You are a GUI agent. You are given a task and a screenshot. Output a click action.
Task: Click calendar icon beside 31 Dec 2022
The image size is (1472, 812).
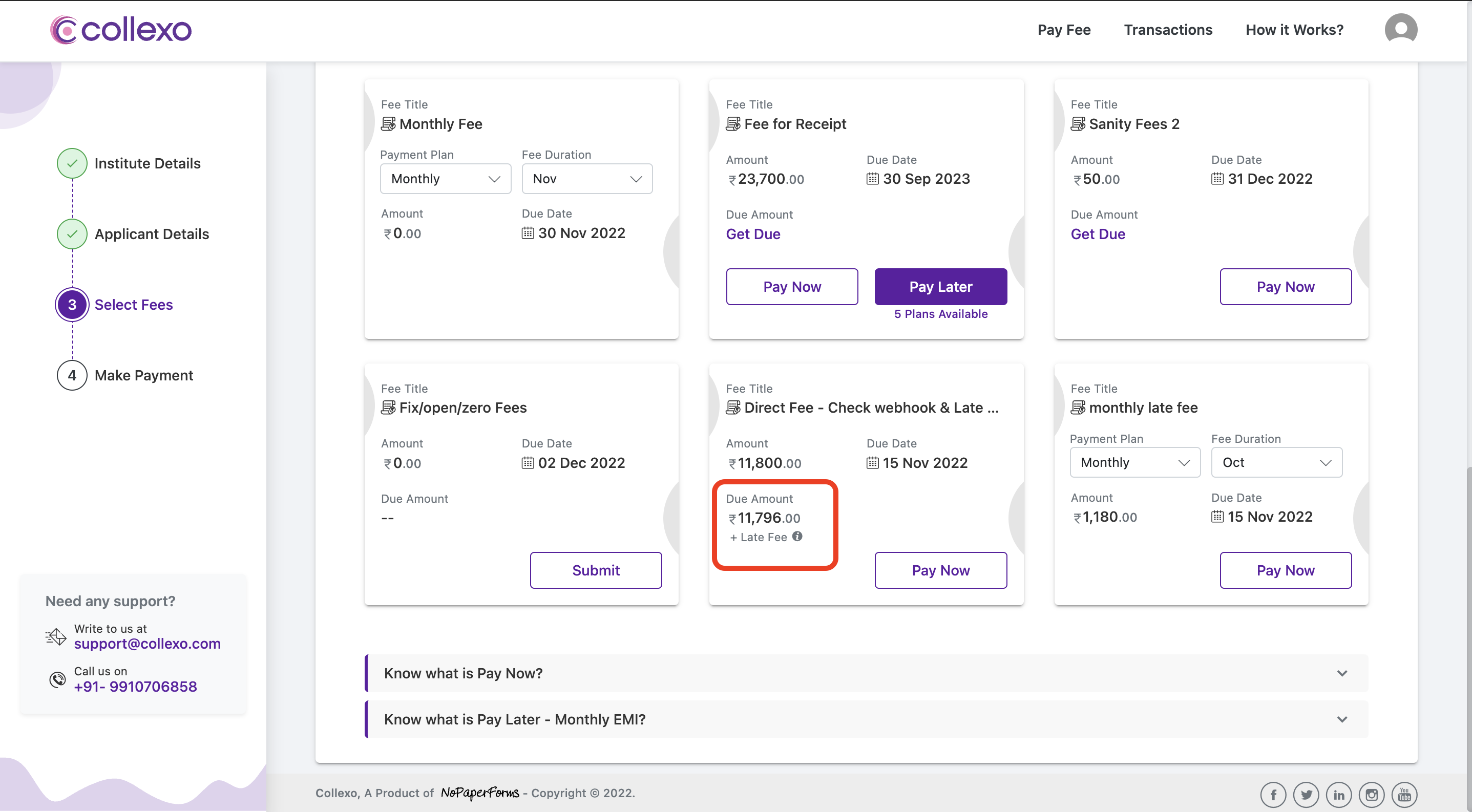tap(1218, 179)
